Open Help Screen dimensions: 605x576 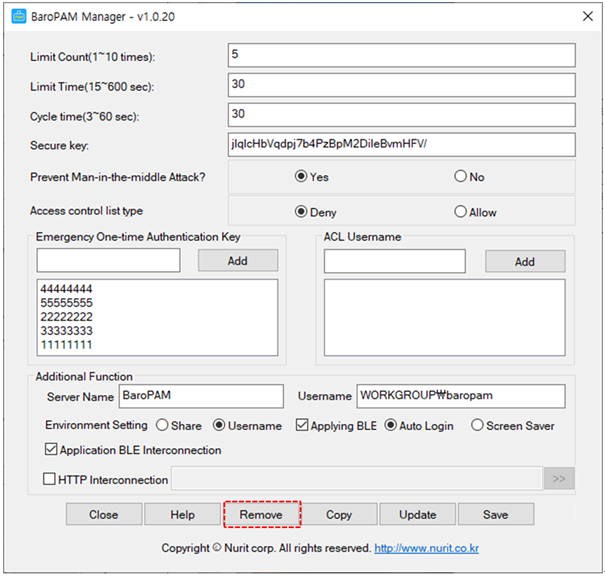(183, 514)
